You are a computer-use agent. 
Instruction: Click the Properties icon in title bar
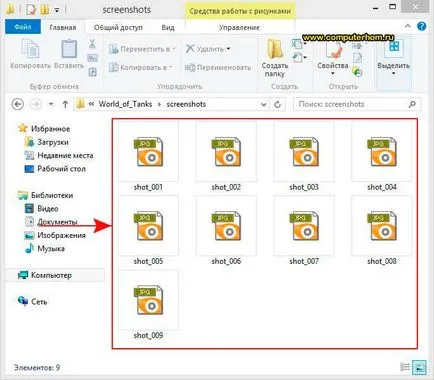pyautogui.click(x=31, y=9)
